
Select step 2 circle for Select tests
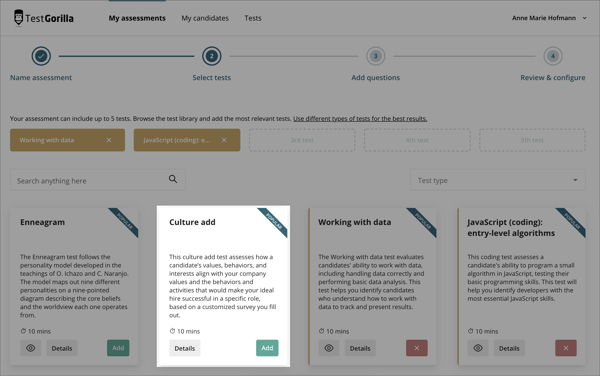click(212, 56)
